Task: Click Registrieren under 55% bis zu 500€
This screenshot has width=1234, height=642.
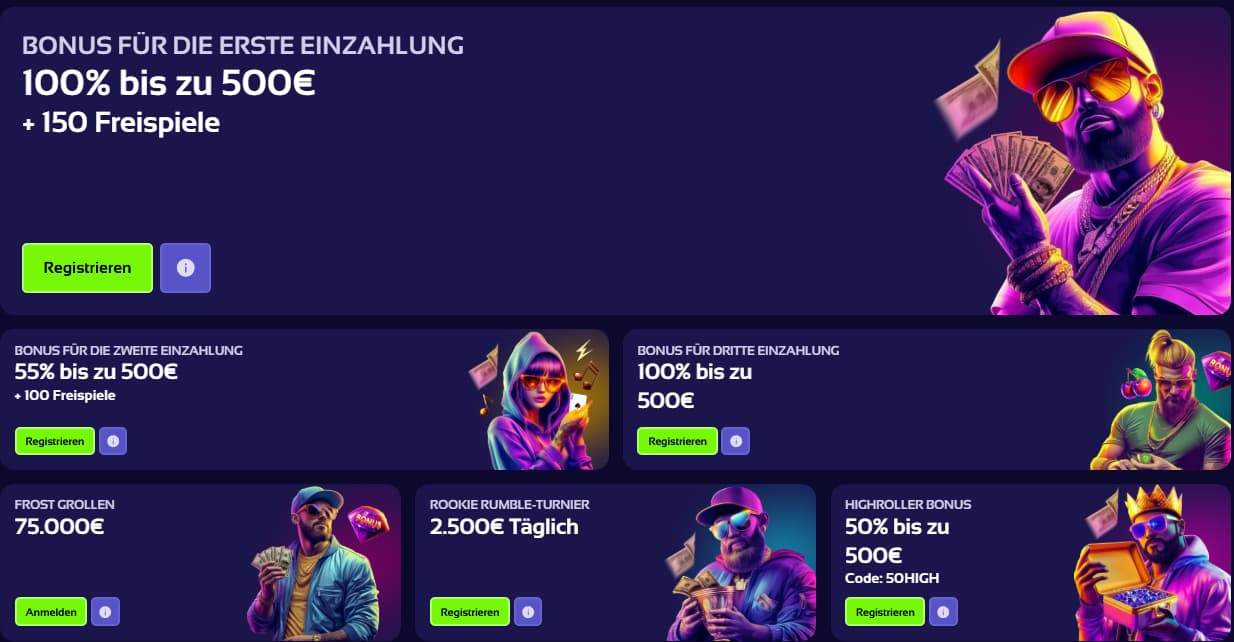Action: coord(55,441)
